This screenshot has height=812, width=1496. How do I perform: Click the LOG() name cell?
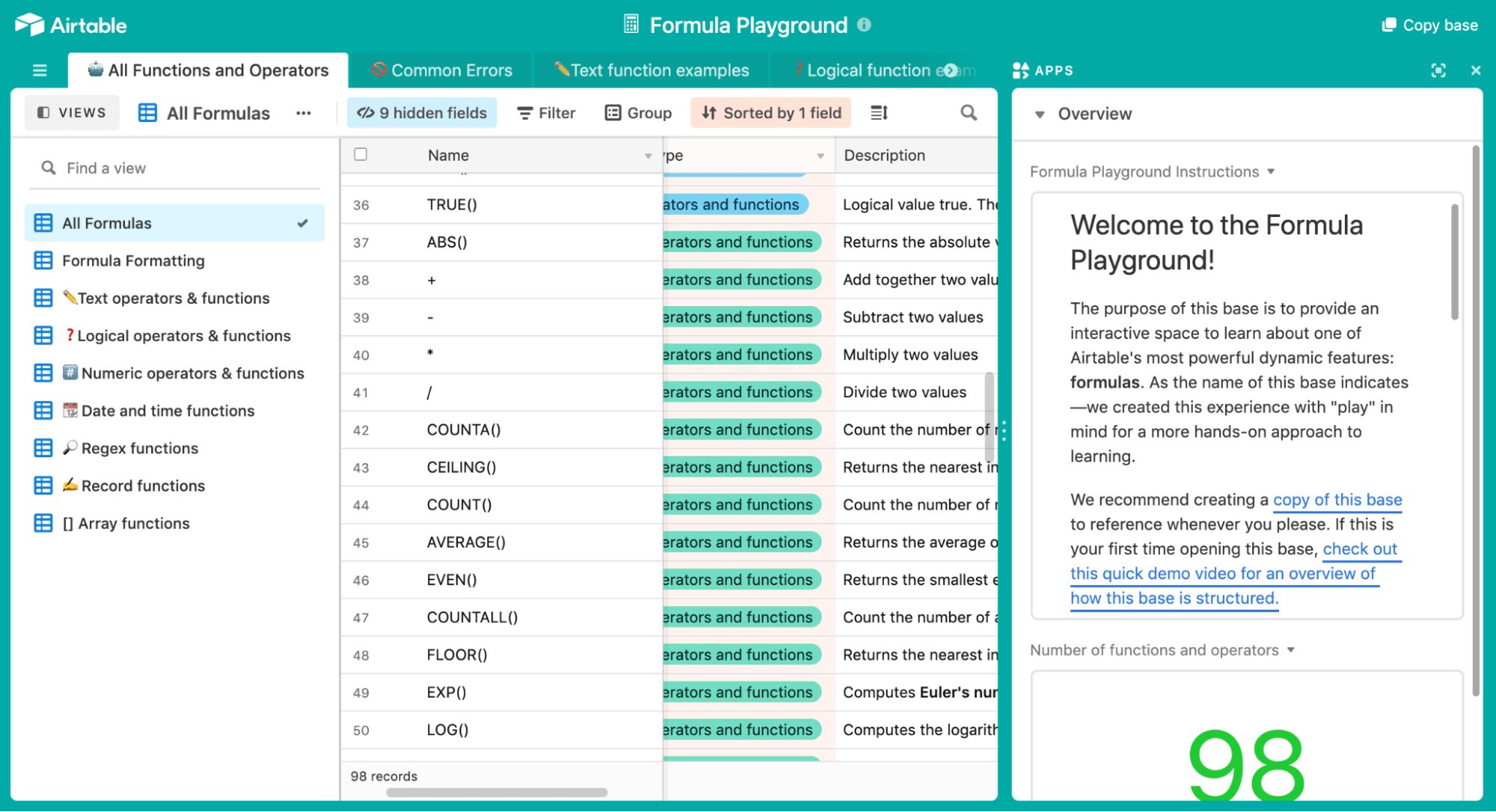pos(501,730)
